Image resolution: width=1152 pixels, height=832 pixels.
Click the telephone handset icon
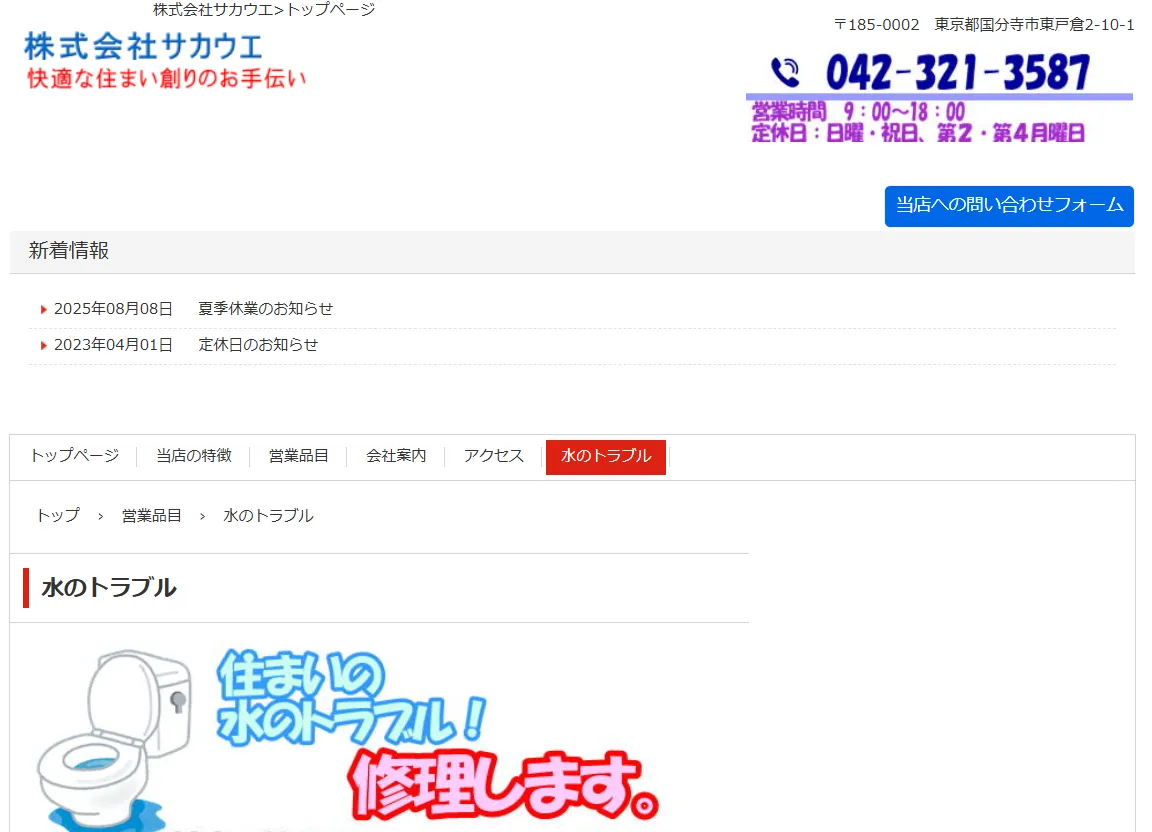point(786,73)
